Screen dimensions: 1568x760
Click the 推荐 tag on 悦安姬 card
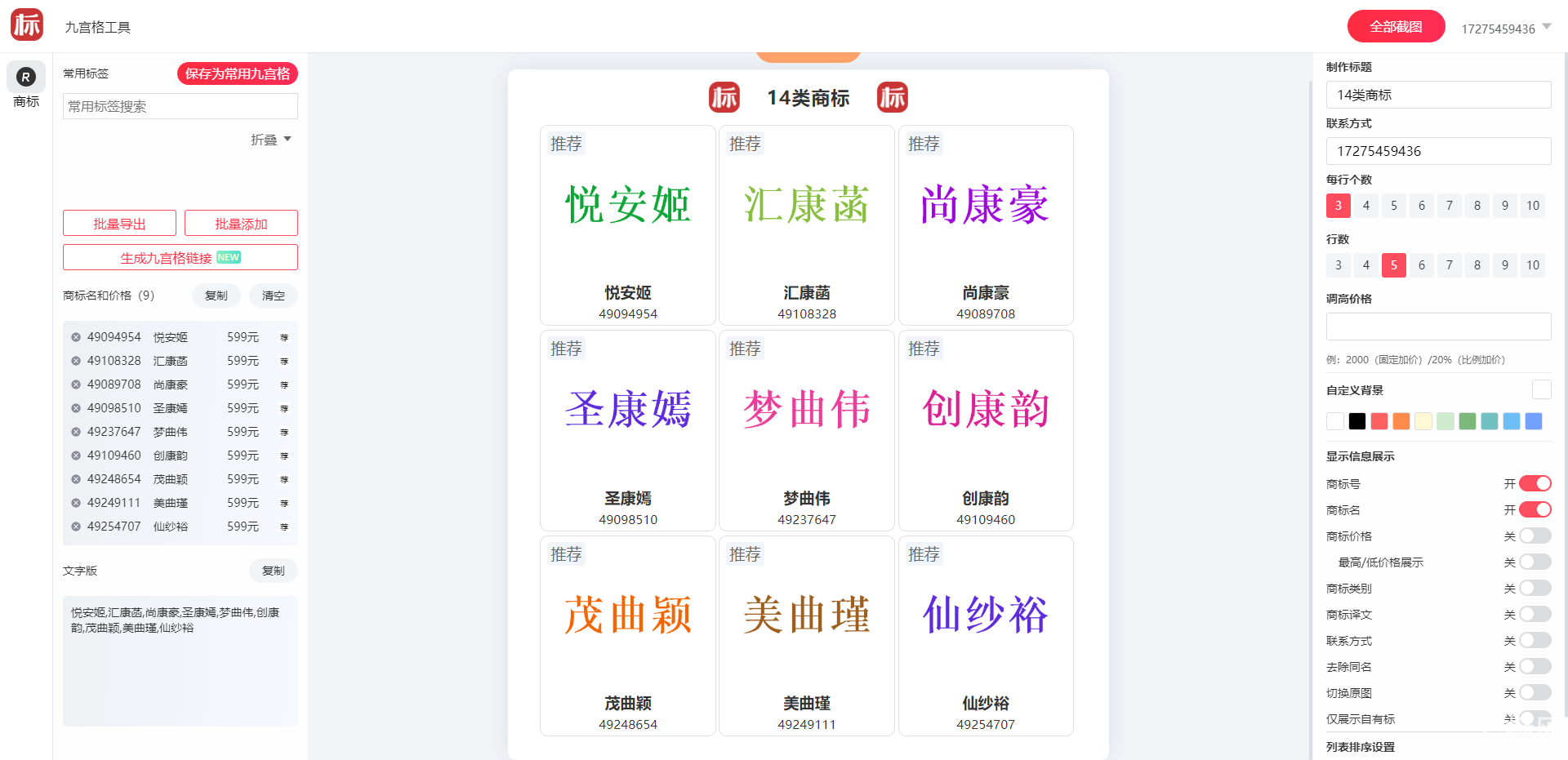(566, 144)
